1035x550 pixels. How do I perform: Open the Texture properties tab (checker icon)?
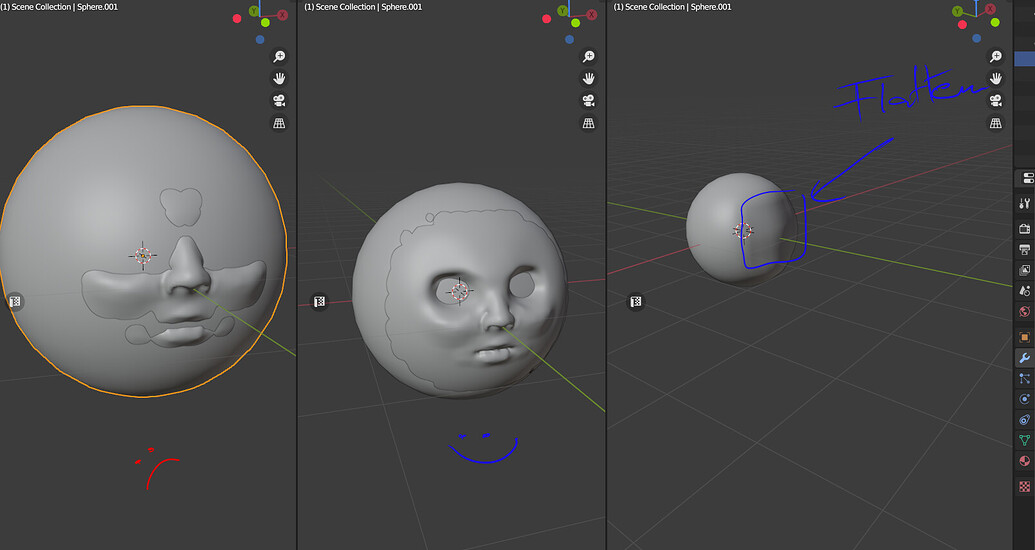point(1024,487)
